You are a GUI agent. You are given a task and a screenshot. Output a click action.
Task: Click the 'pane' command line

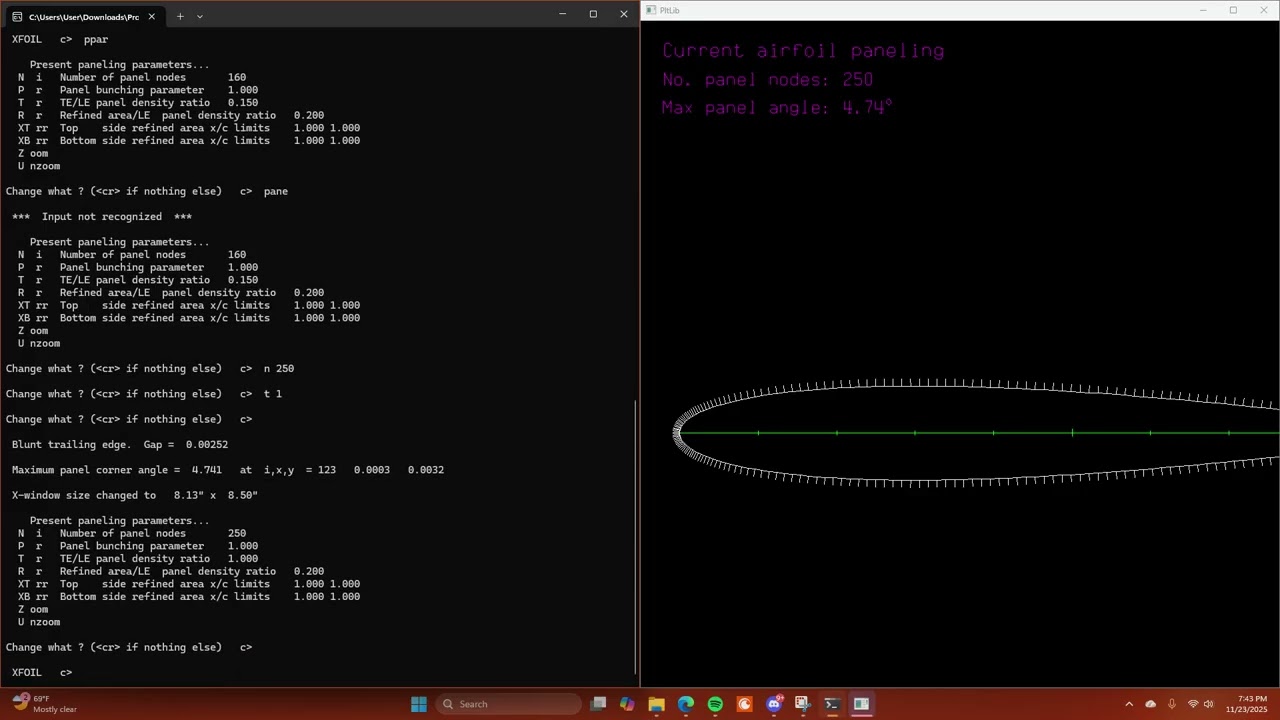coord(147,192)
